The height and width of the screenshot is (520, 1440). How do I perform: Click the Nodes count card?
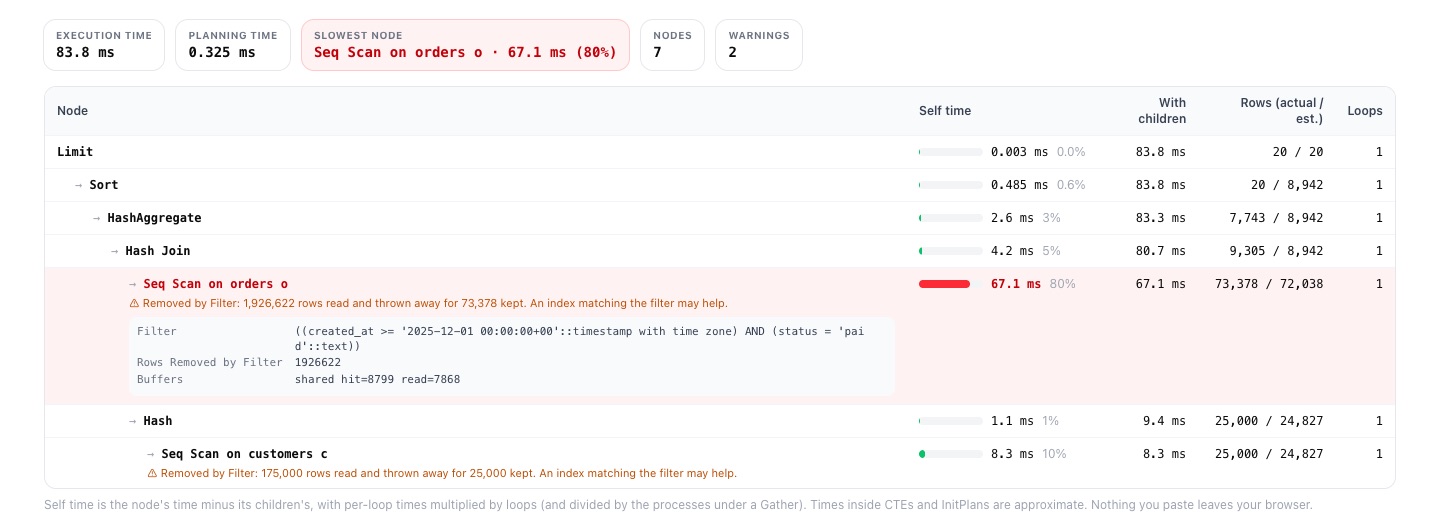tap(672, 45)
